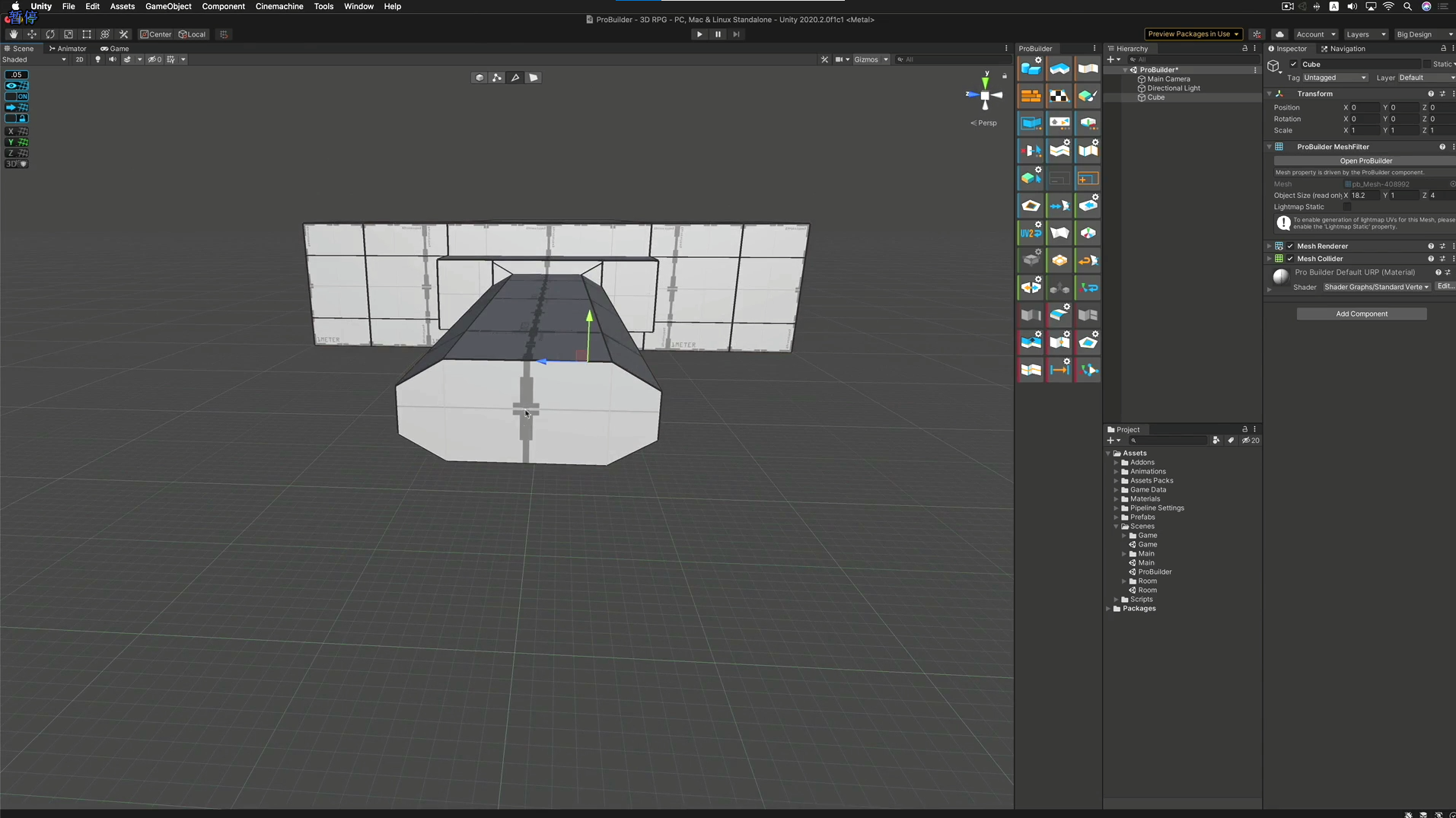Image resolution: width=1456 pixels, height=818 pixels.
Task: Switch to the Navigation tab
Action: point(1349,49)
